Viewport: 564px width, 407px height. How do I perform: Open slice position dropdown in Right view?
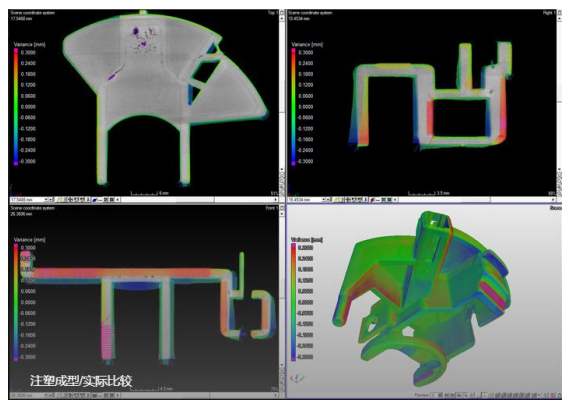(323, 199)
